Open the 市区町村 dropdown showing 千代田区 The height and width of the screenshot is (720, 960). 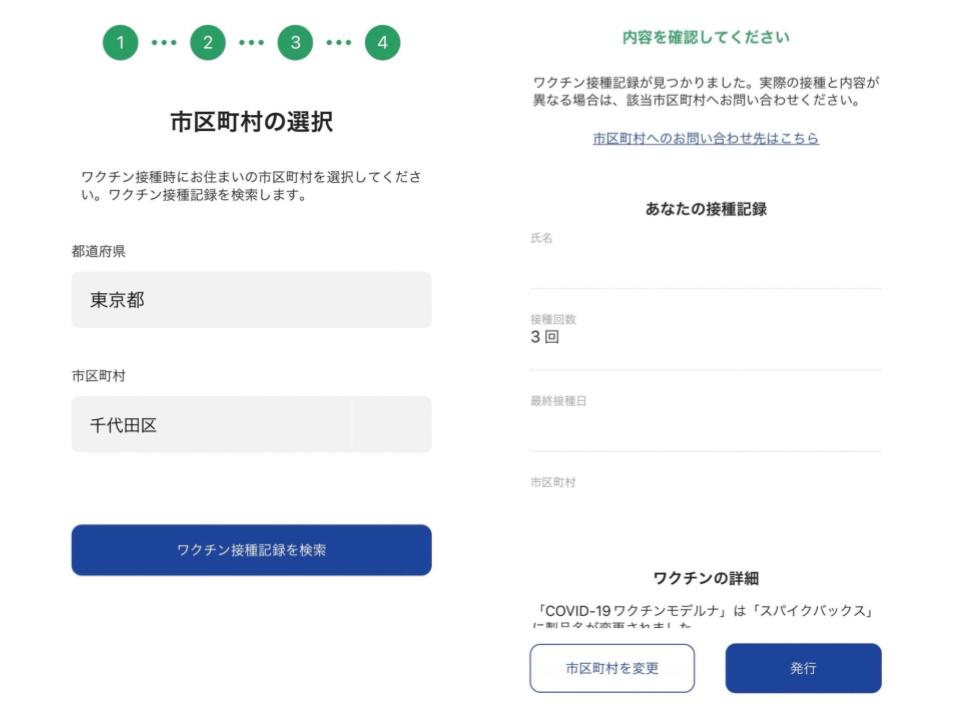(x=251, y=425)
